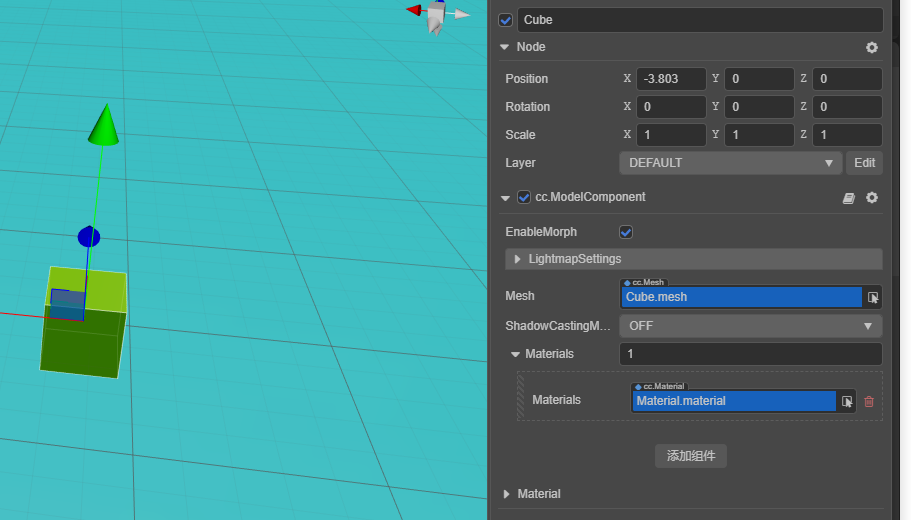911x520 pixels.
Task: Open cc.ModelComponent help documentation book icon
Action: pyautogui.click(x=848, y=198)
